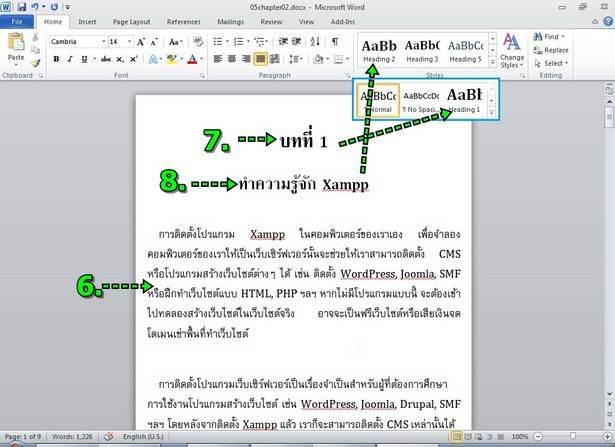Screen dimensions: 615x447
Task: Click the zoom slider handle
Action: (573, 436)
